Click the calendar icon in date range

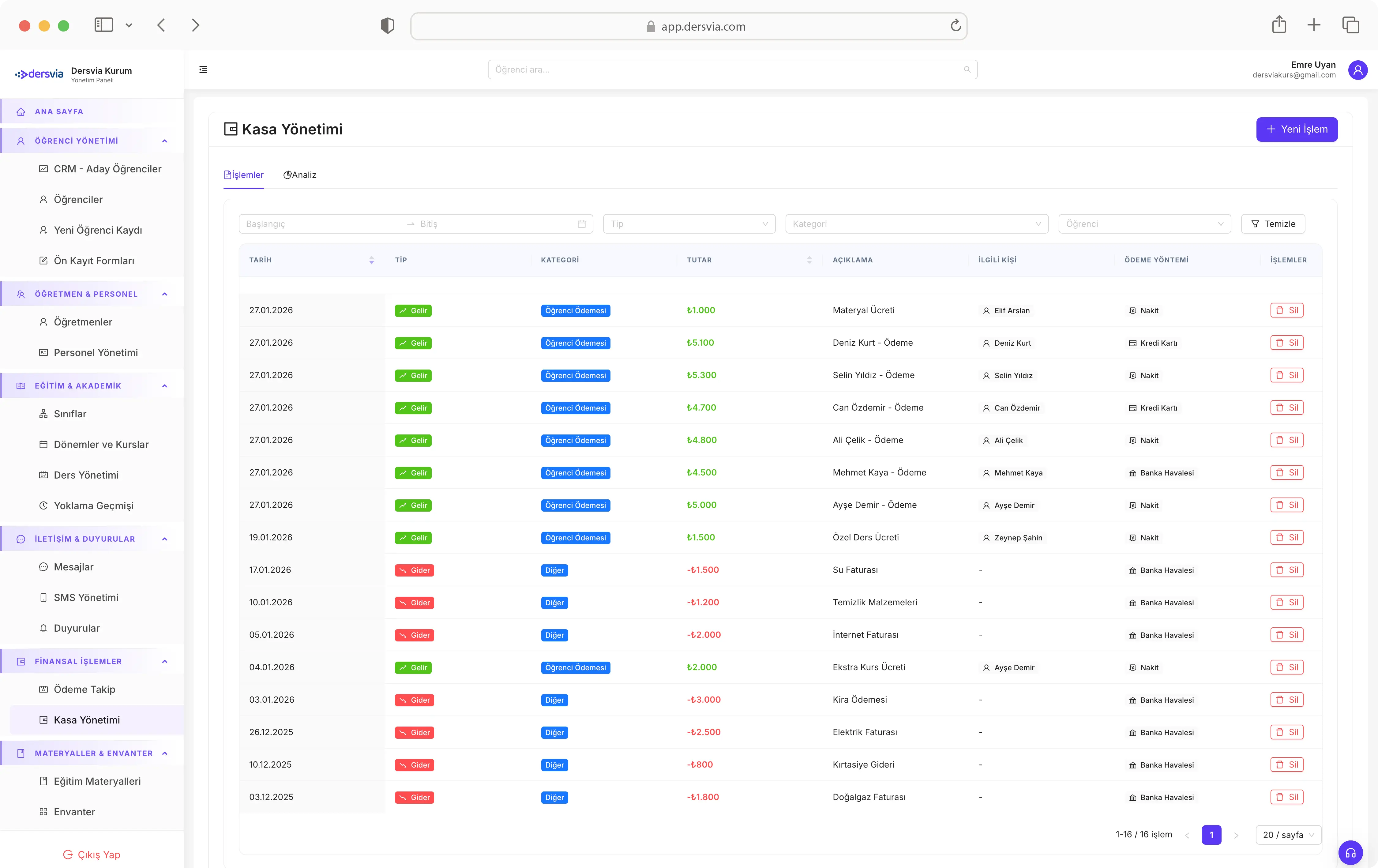point(581,224)
